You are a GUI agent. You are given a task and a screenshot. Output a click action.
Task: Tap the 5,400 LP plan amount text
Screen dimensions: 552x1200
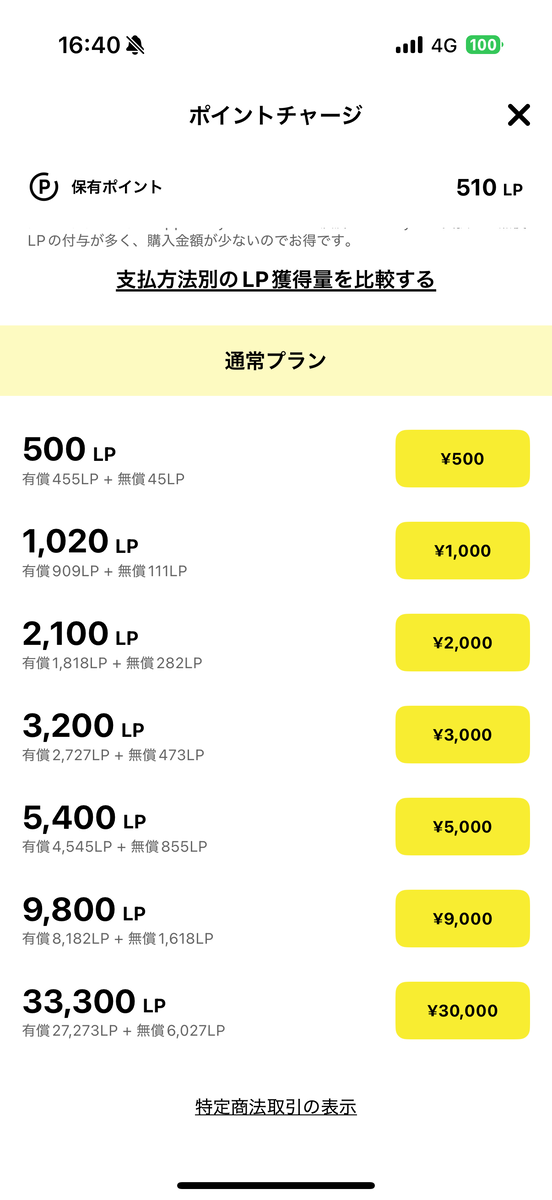(84, 818)
